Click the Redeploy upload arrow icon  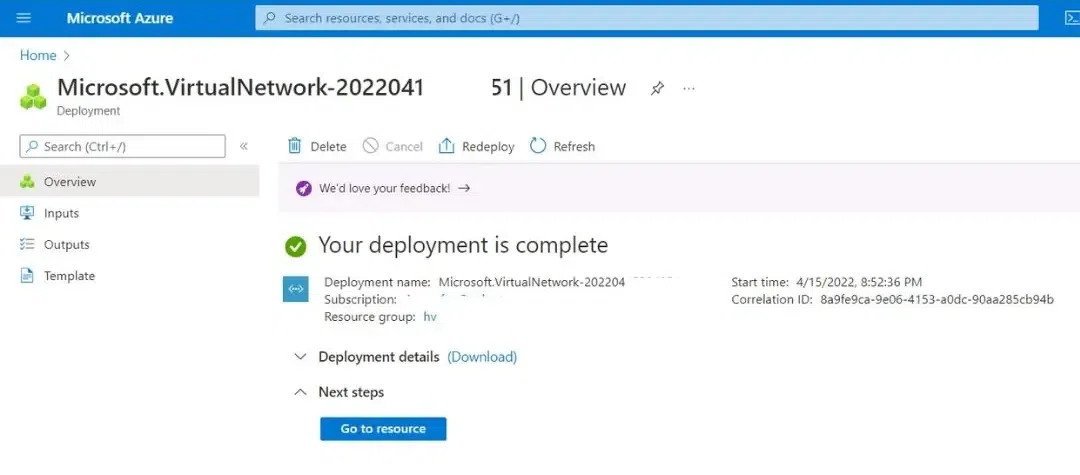[447, 146]
